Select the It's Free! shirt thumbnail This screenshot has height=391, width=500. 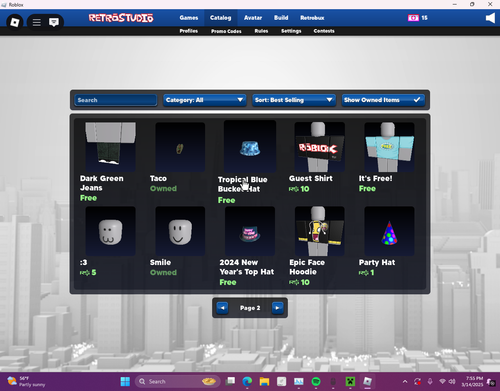pos(389,147)
